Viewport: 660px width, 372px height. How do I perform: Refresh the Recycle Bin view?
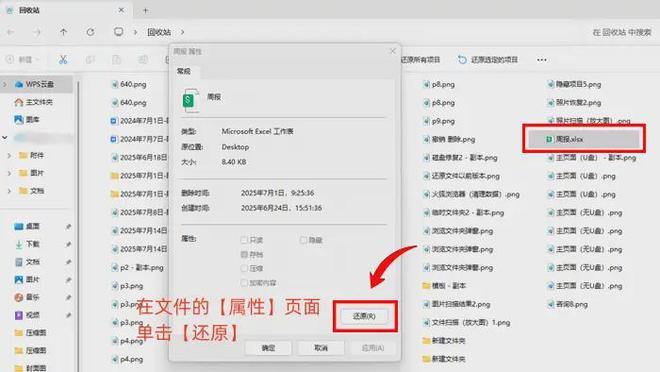coord(90,32)
